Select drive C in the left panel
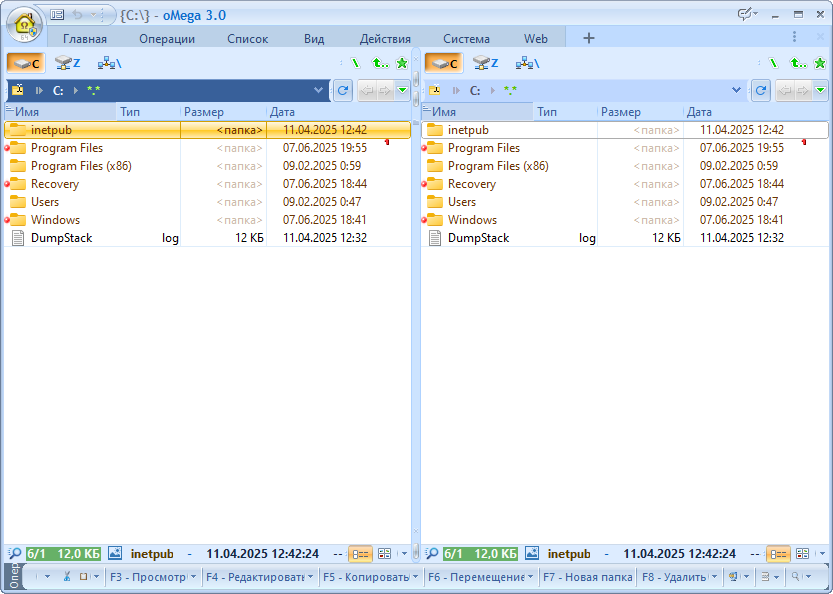Image resolution: width=833 pixels, height=594 pixels. click(x=26, y=63)
